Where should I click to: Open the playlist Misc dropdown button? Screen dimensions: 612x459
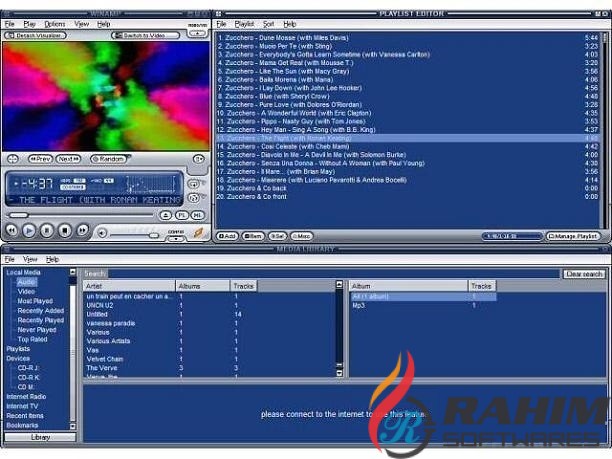click(x=302, y=236)
